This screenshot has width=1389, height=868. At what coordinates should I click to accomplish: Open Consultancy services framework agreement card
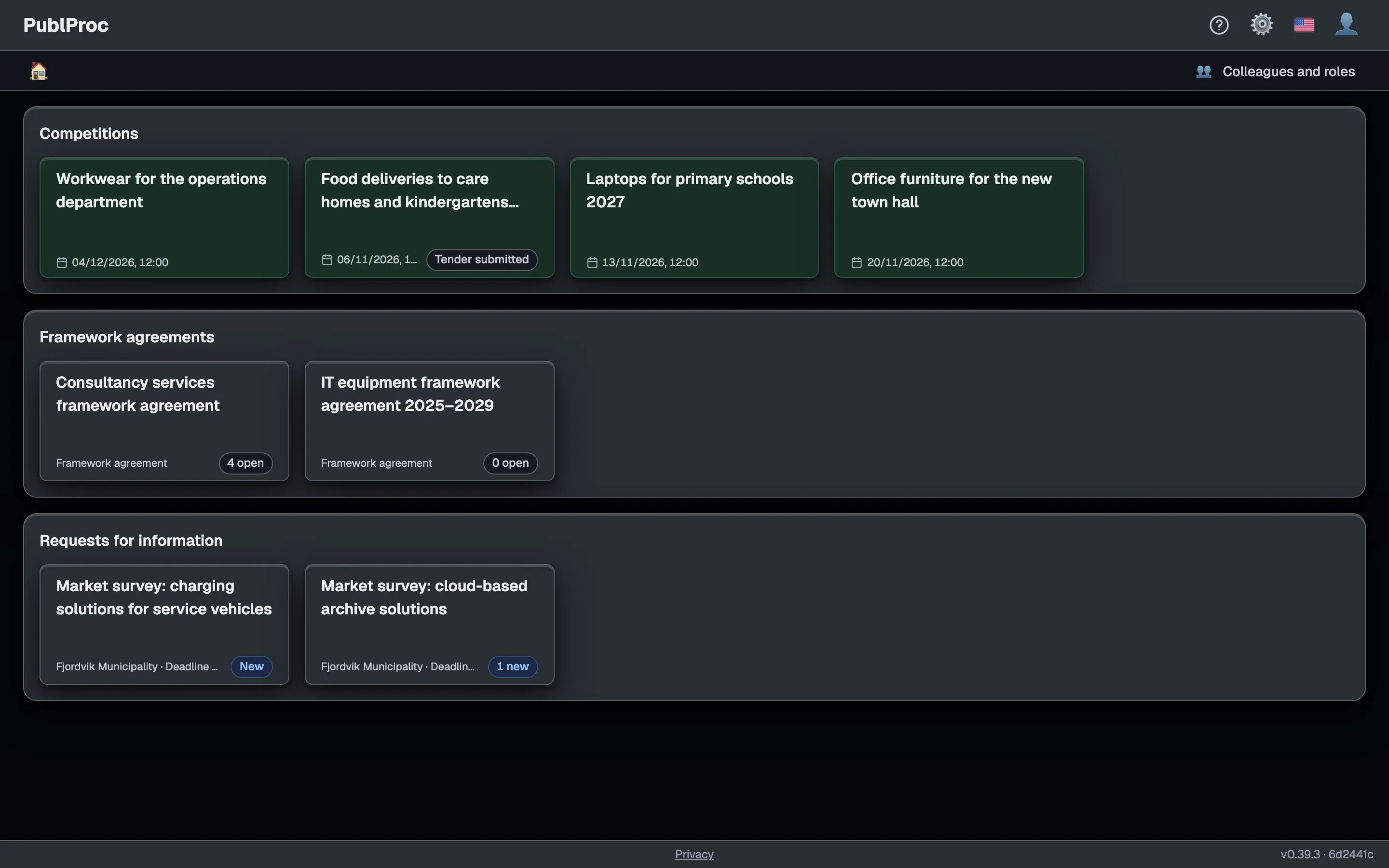[164, 421]
